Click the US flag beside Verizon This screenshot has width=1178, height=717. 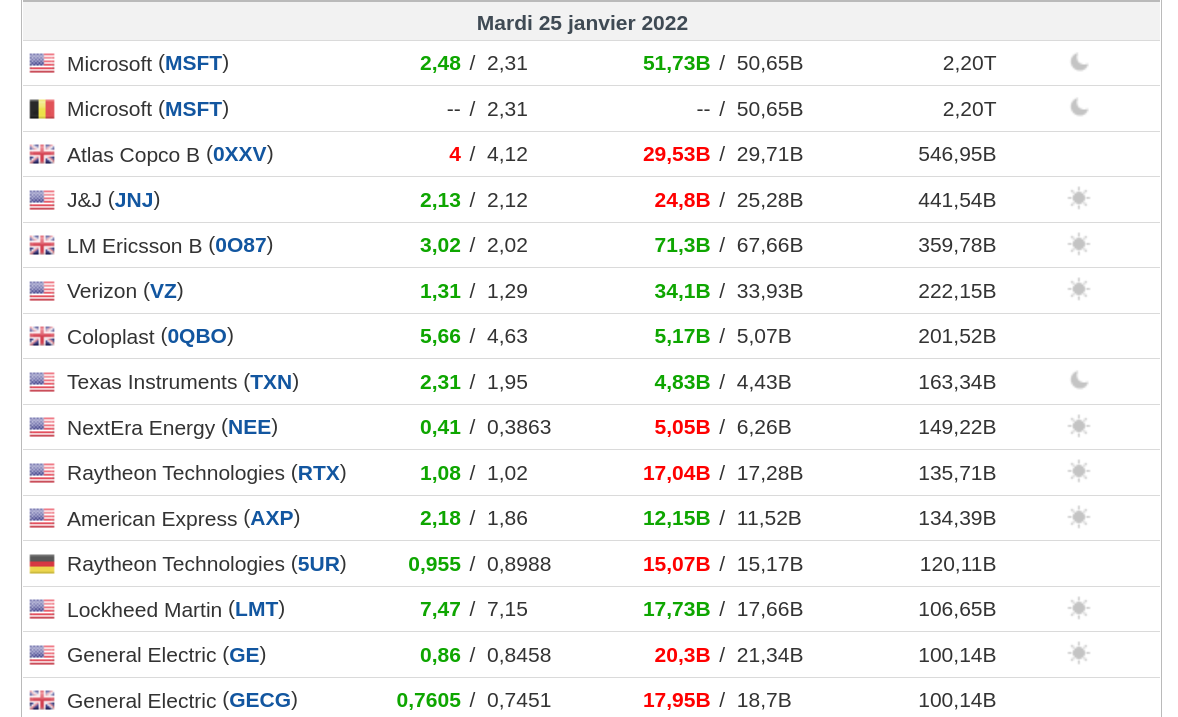point(42,291)
